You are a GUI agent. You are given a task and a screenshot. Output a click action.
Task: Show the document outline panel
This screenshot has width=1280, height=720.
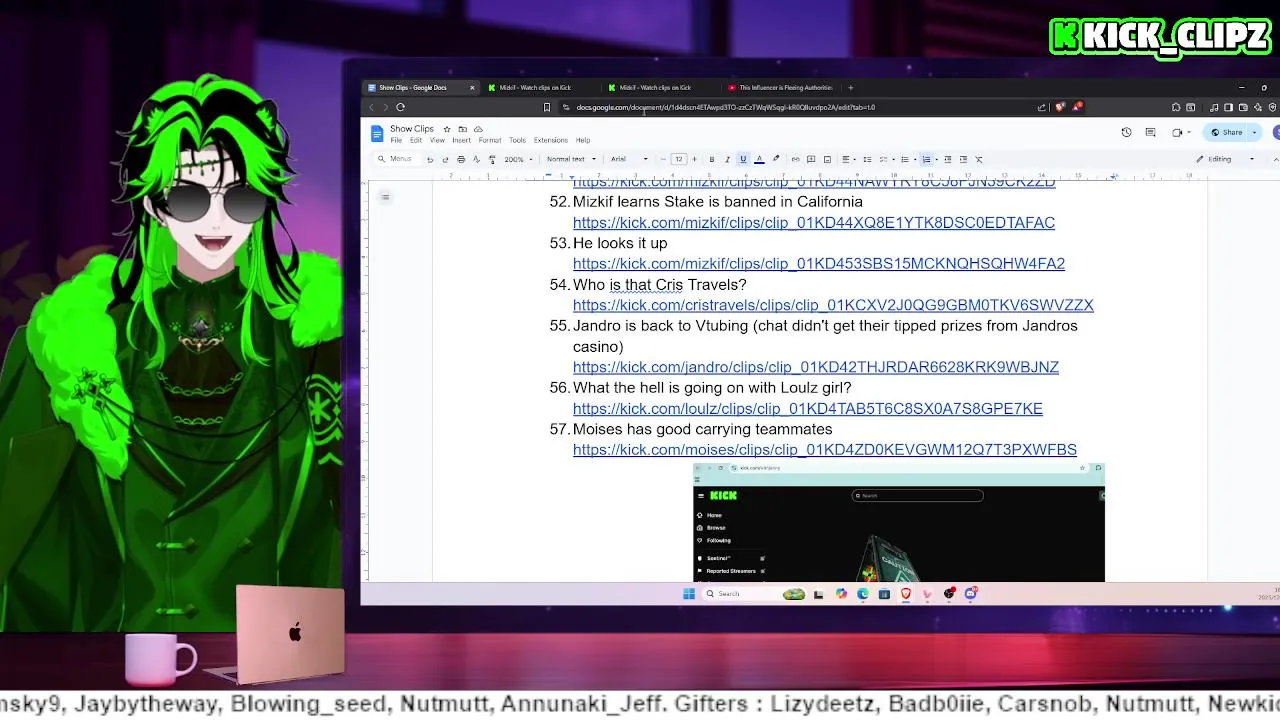point(385,197)
